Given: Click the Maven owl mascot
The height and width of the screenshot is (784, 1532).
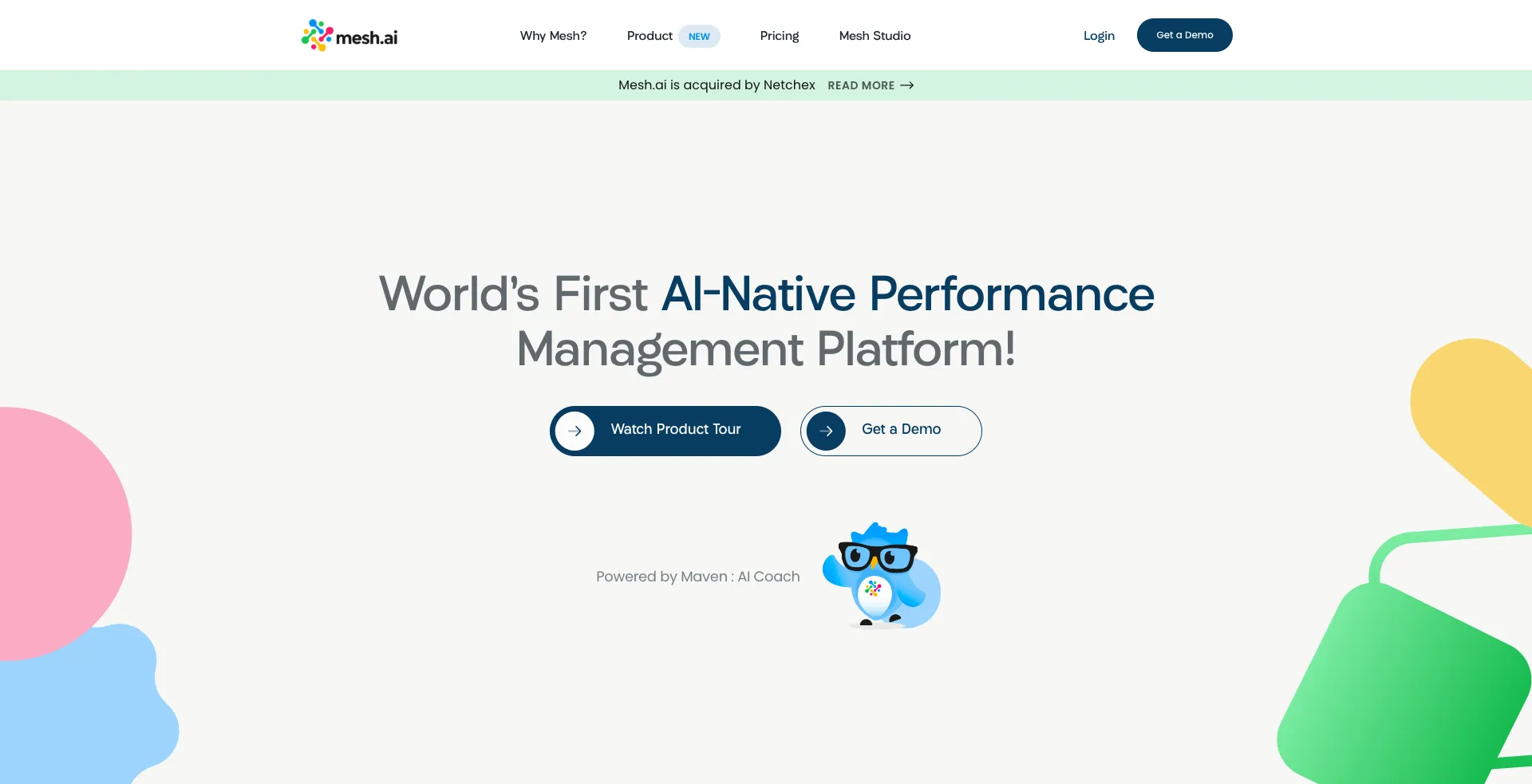Looking at the screenshot, I should tap(882, 575).
